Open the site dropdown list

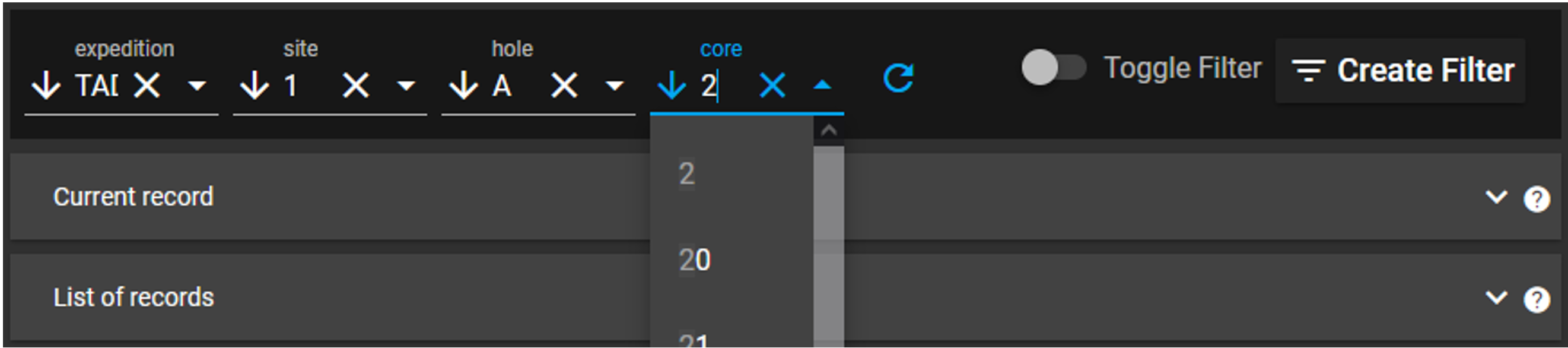coord(406,86)
